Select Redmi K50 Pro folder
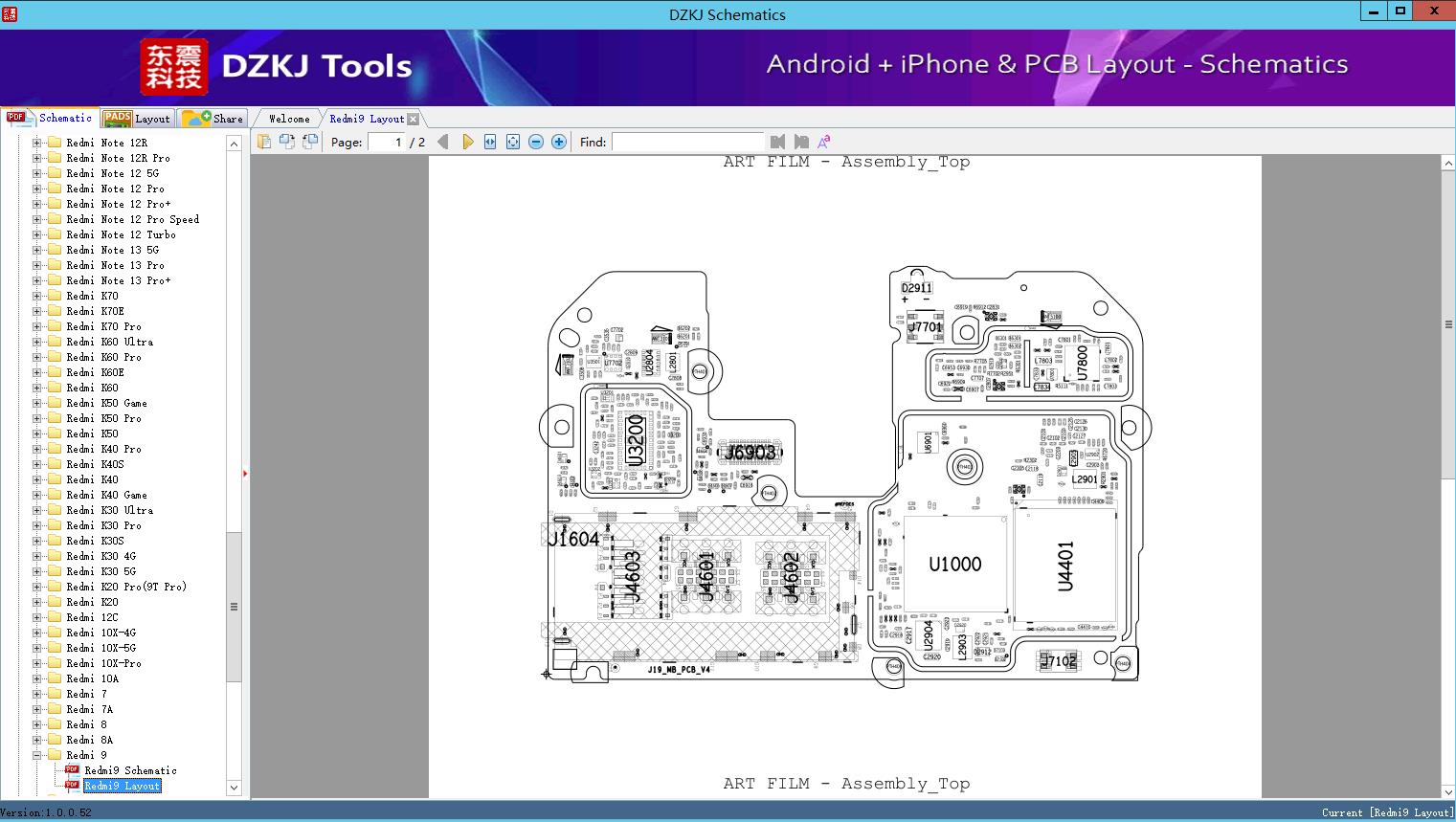This screenshot has width=1456, height=822. tap(103, 418)
